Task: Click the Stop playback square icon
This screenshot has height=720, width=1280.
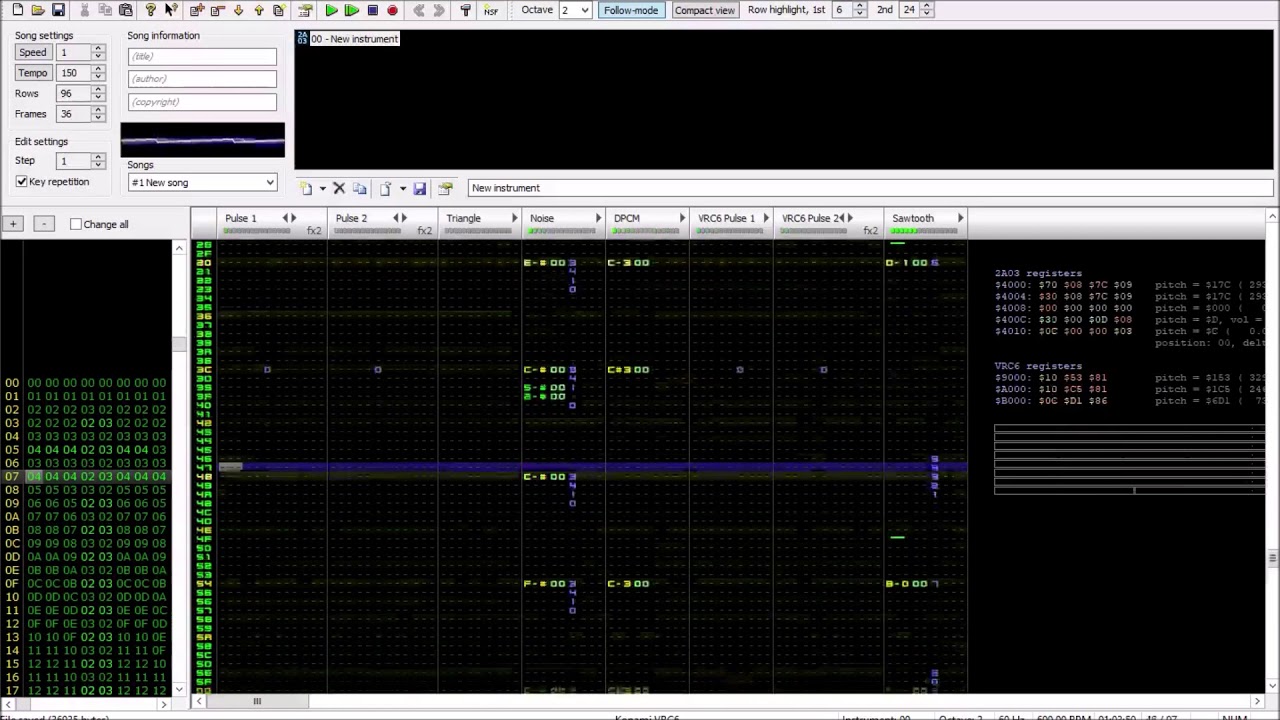Action: [x=372, y=10]
